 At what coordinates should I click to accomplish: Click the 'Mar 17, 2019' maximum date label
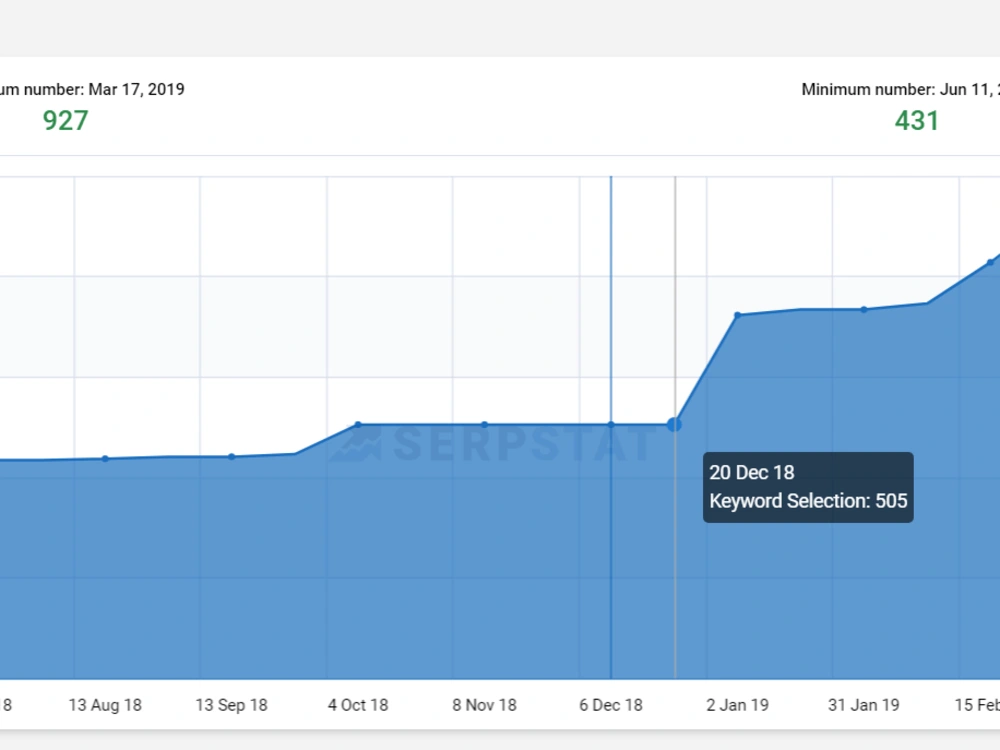[136, 89]
